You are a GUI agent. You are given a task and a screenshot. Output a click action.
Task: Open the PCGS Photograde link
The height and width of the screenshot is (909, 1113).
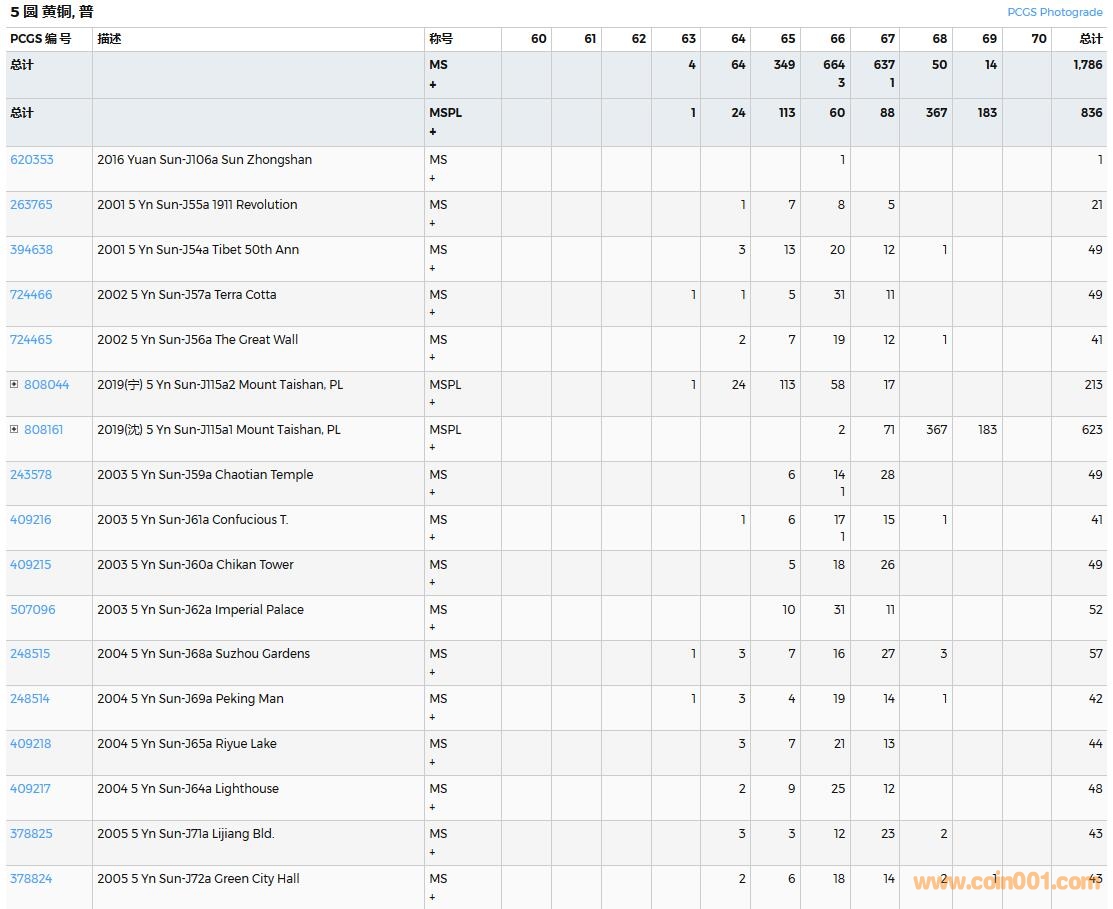(1054, 12)
